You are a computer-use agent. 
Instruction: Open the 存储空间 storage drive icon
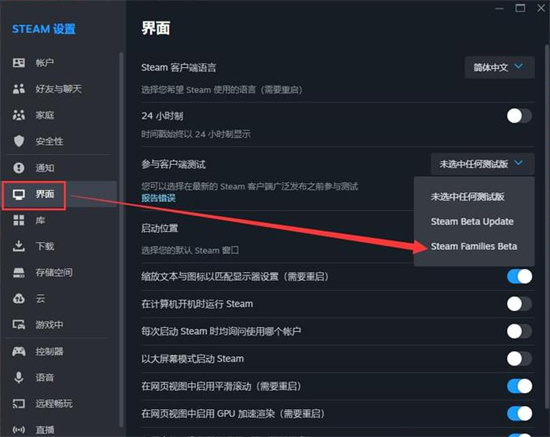click(x=19, y=273)
